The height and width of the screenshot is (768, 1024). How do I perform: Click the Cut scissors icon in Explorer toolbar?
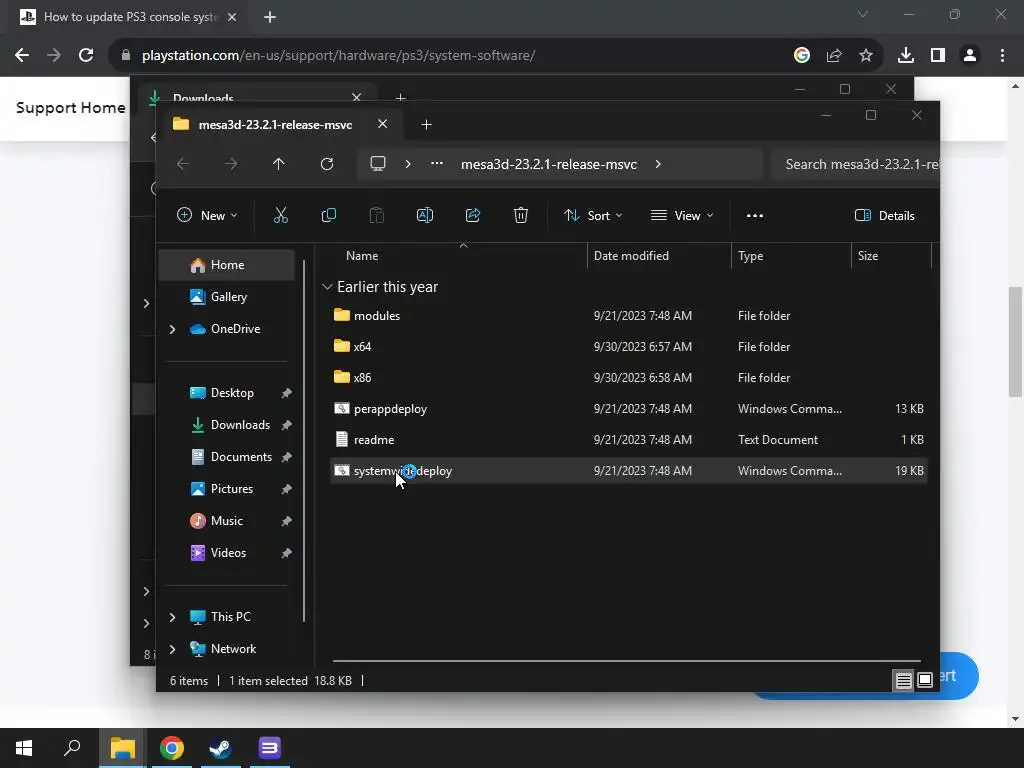click(x=281, y=216)
